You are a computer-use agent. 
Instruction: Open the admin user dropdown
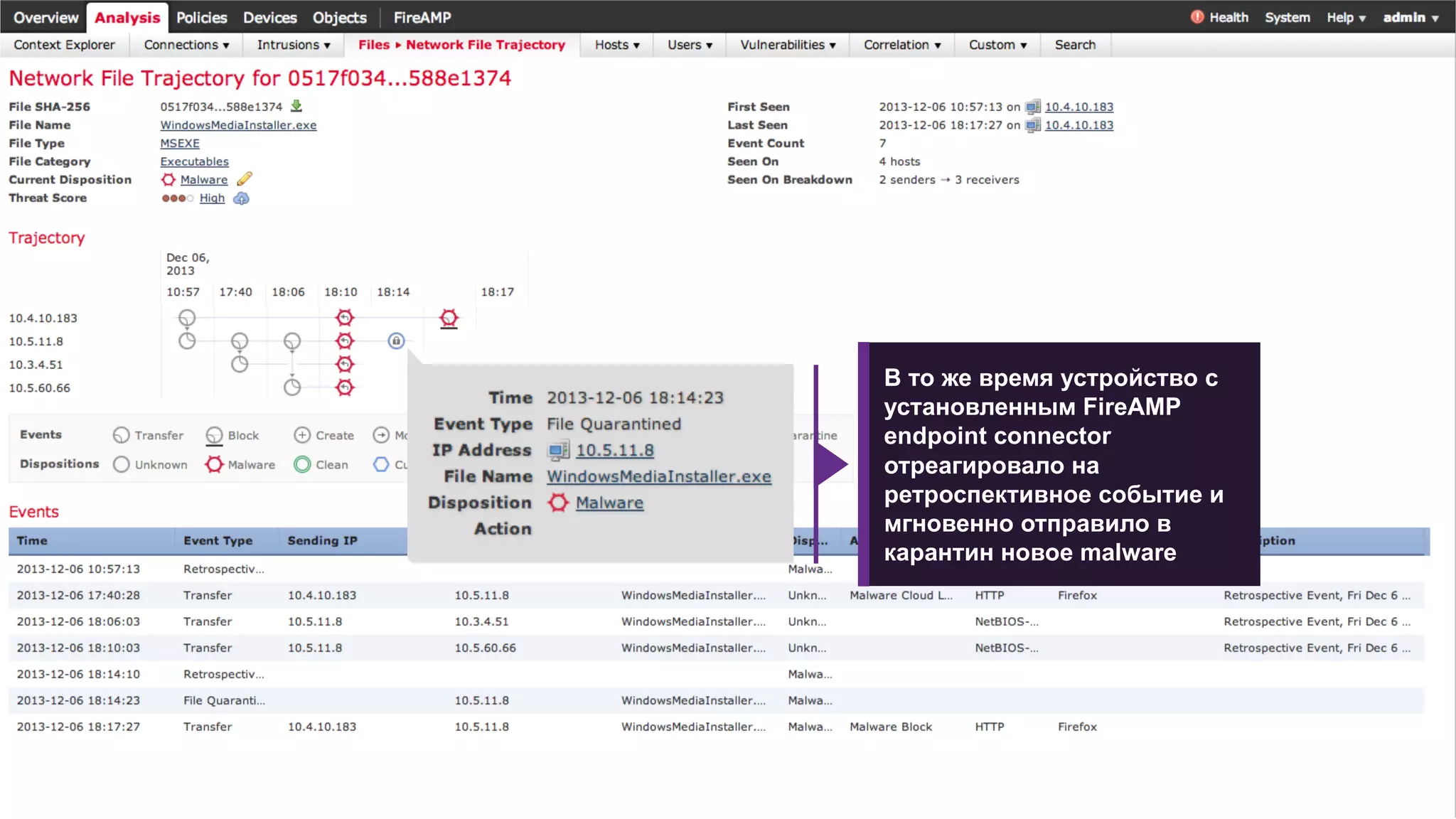(1410, 17)
